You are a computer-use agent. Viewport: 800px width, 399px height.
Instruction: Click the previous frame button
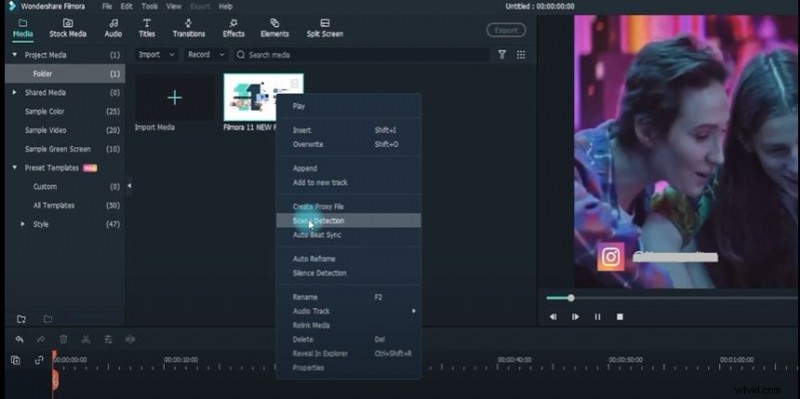(553, 317)
